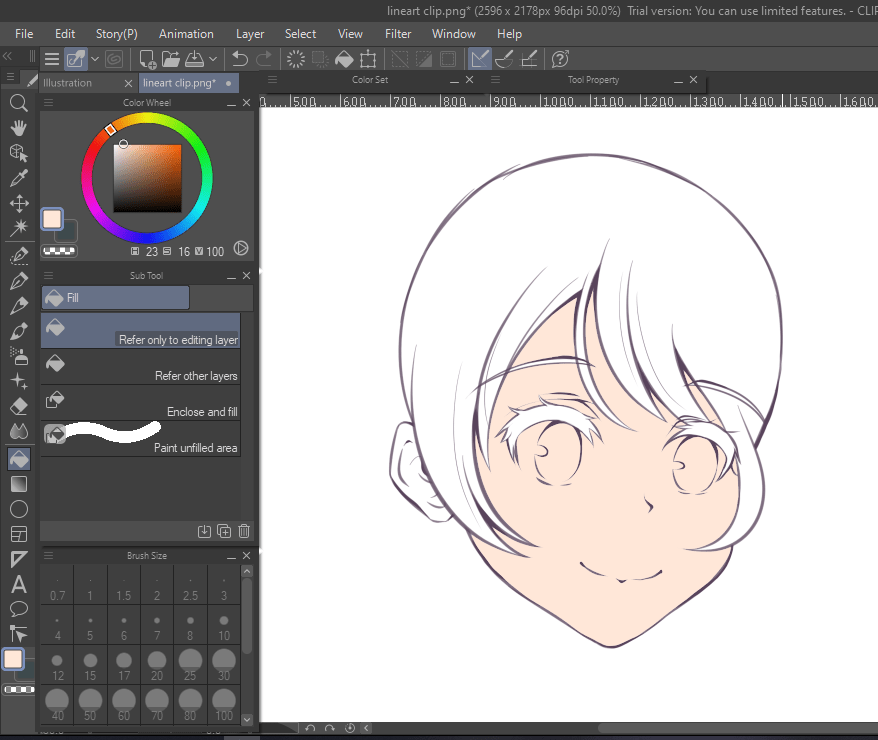
Task: Click the Undo icon in the toolbar
Action: [x=240, y=59]
